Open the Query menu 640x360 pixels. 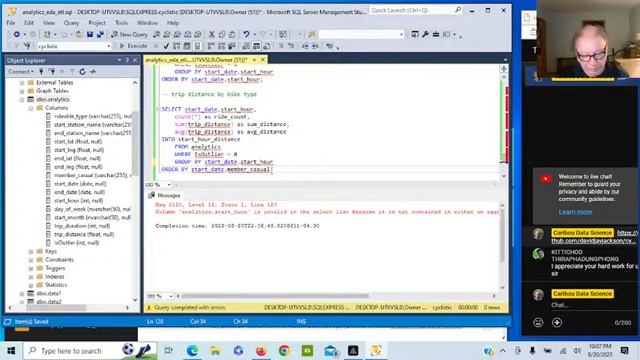click(71, 23)
